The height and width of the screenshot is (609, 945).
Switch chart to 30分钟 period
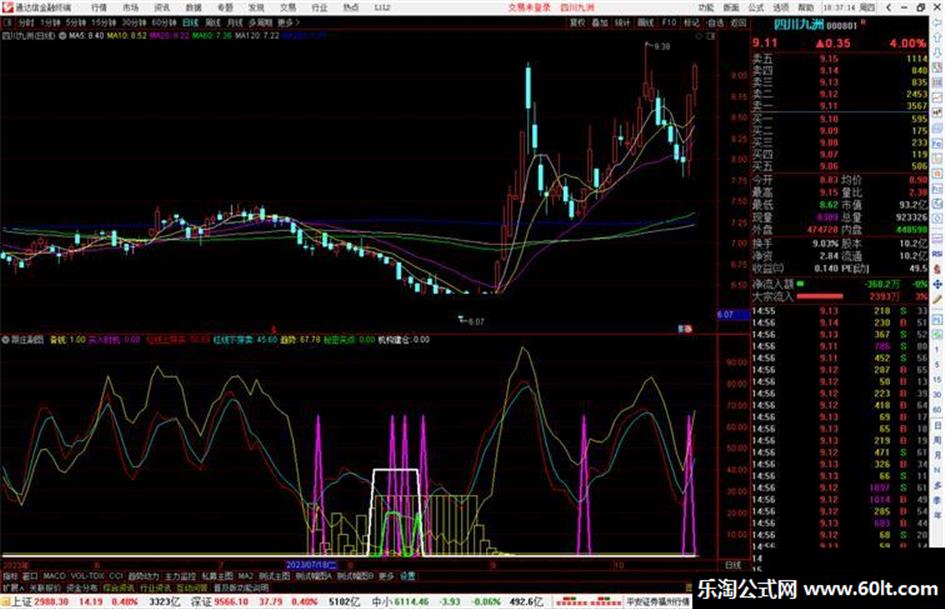coord(133,22)
